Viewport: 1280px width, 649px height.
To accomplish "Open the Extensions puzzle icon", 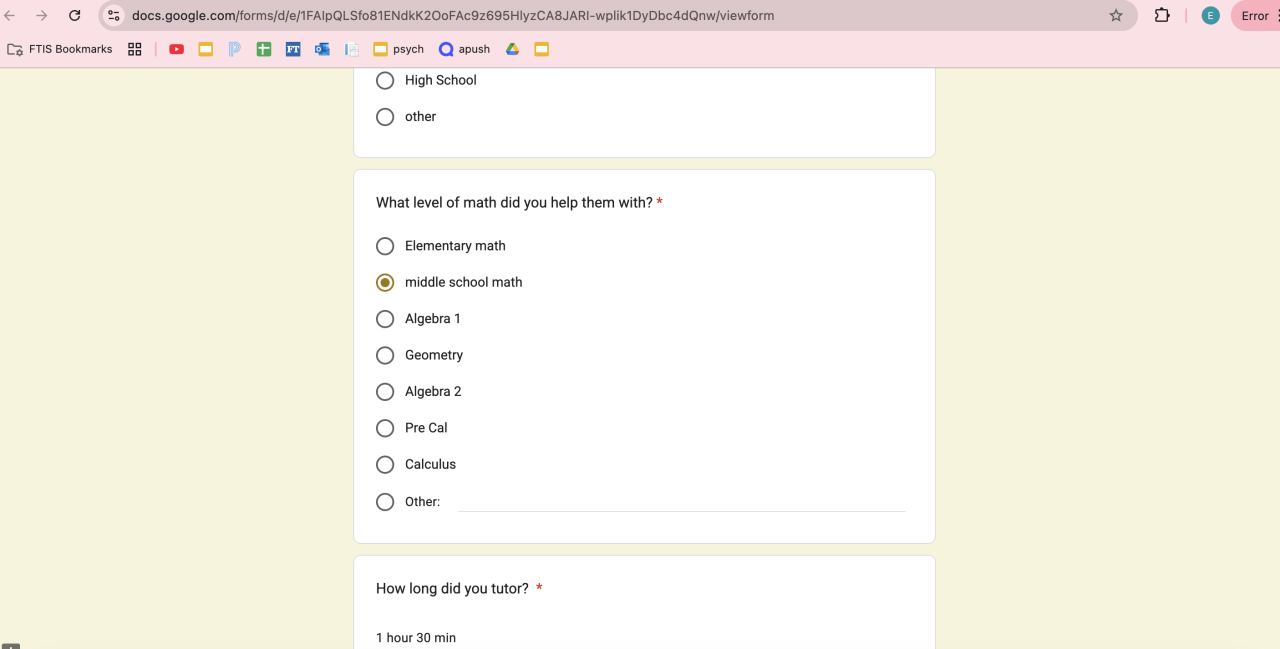I will pos(1162,16).
